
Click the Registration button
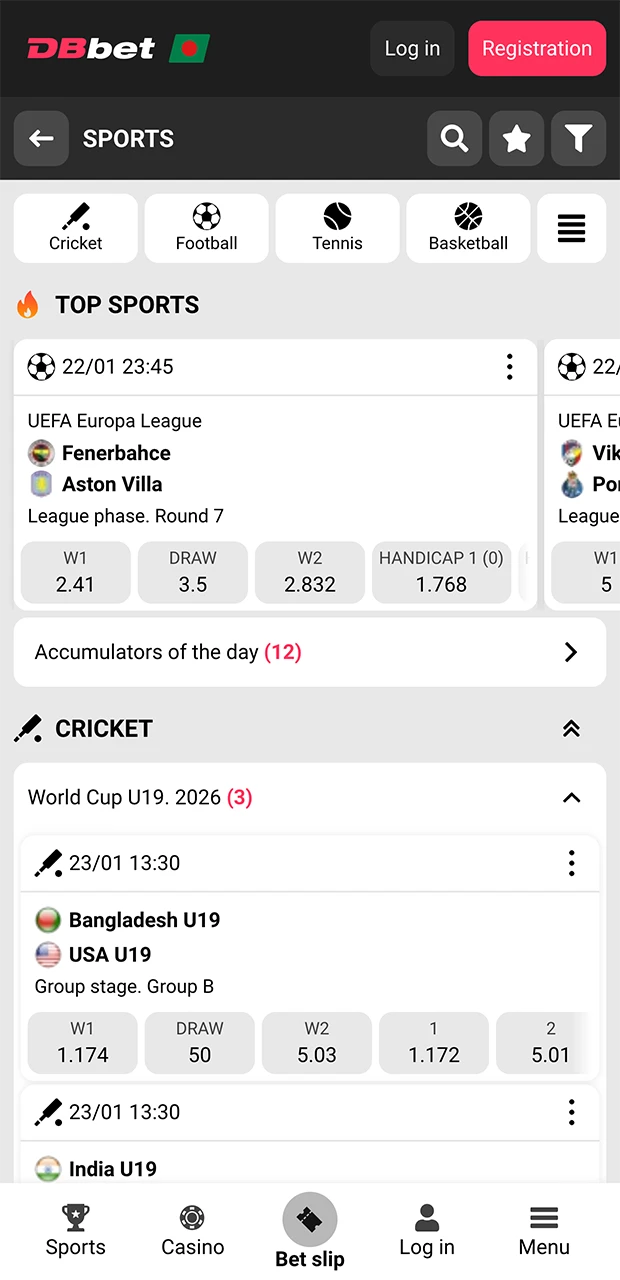click(x=537, y=48)
